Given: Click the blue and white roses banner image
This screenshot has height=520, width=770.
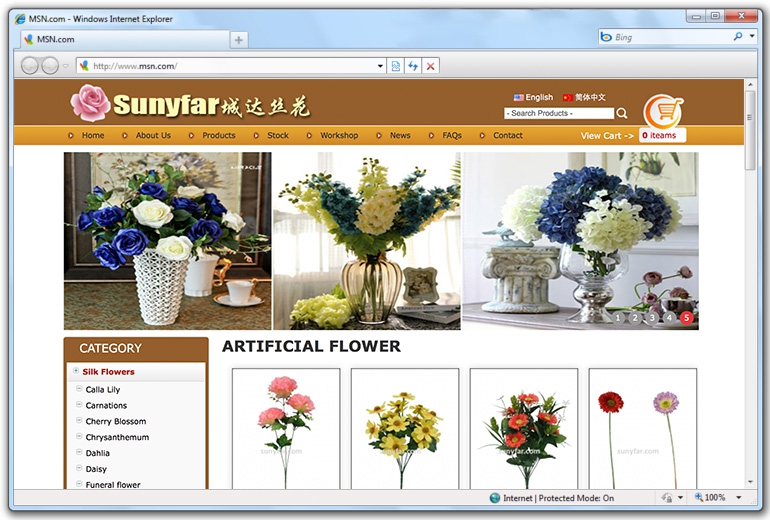Looking at the screenshot, I should coord(167,241).
